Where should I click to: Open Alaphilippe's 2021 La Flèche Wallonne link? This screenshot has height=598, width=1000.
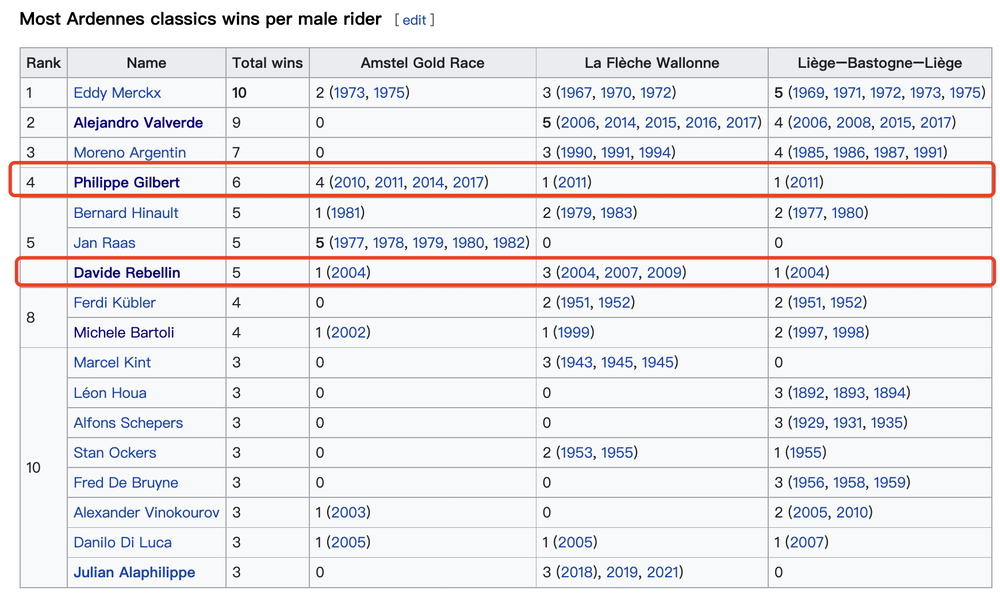click(663, 572)
